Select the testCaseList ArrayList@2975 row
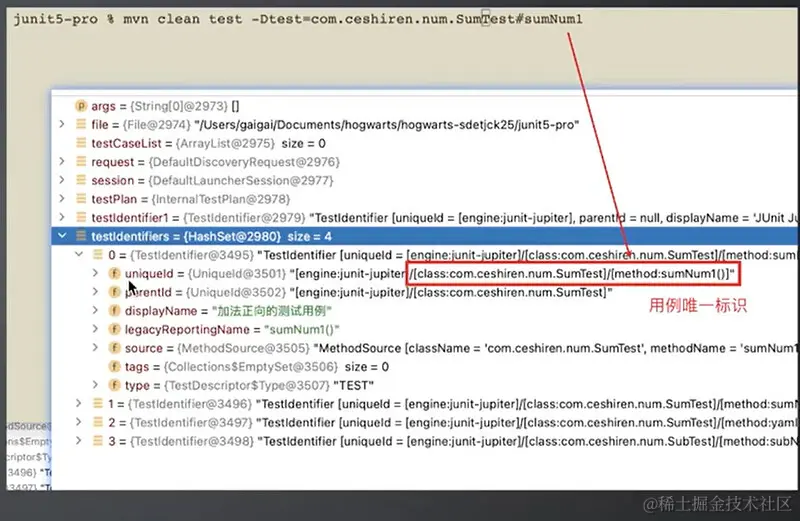The width and height of the screenshot is (800, 521). (x=424, y=143)
